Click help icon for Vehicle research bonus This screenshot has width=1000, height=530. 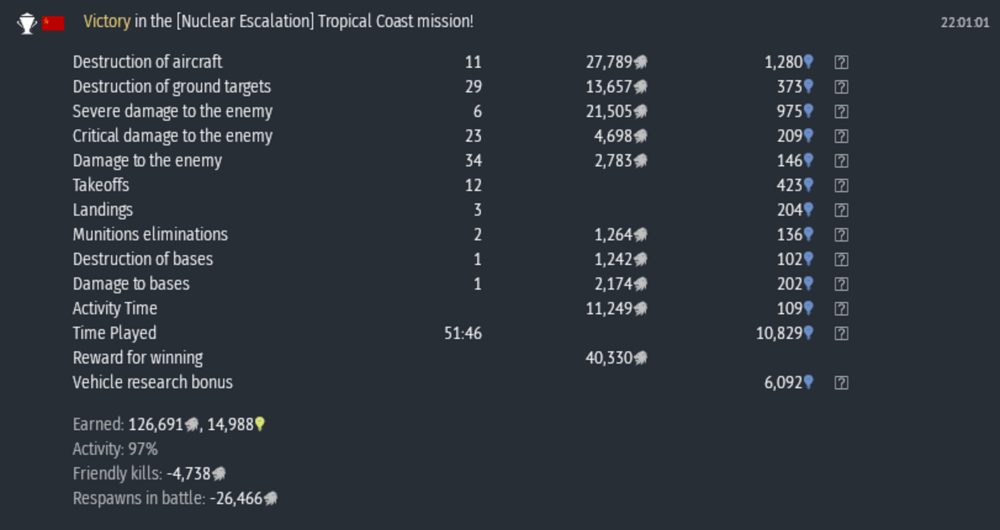coord(841,382)
